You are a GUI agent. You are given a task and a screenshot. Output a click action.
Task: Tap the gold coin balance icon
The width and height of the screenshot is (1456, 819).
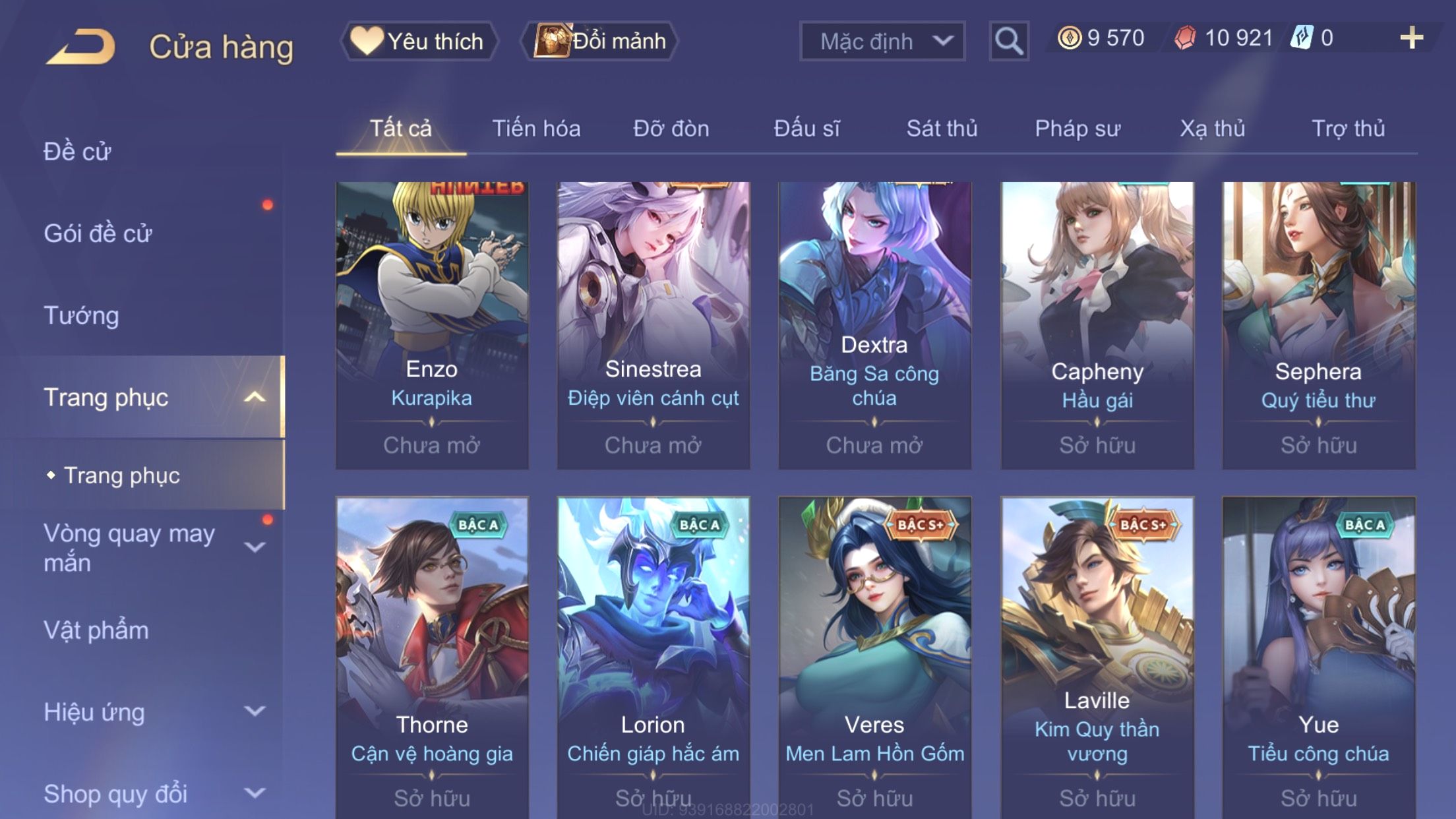point(1070,38)
